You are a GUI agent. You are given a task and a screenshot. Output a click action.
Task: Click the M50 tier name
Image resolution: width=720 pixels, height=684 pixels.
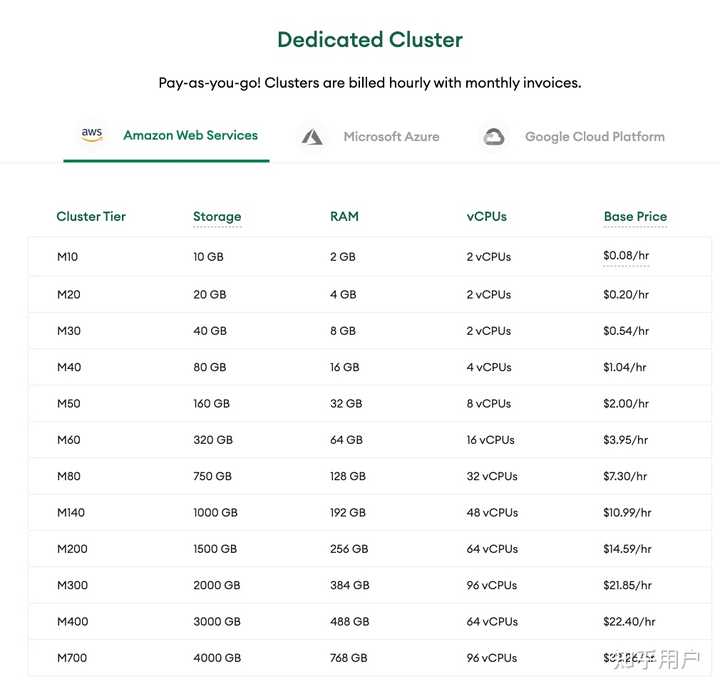pos(69,404)
